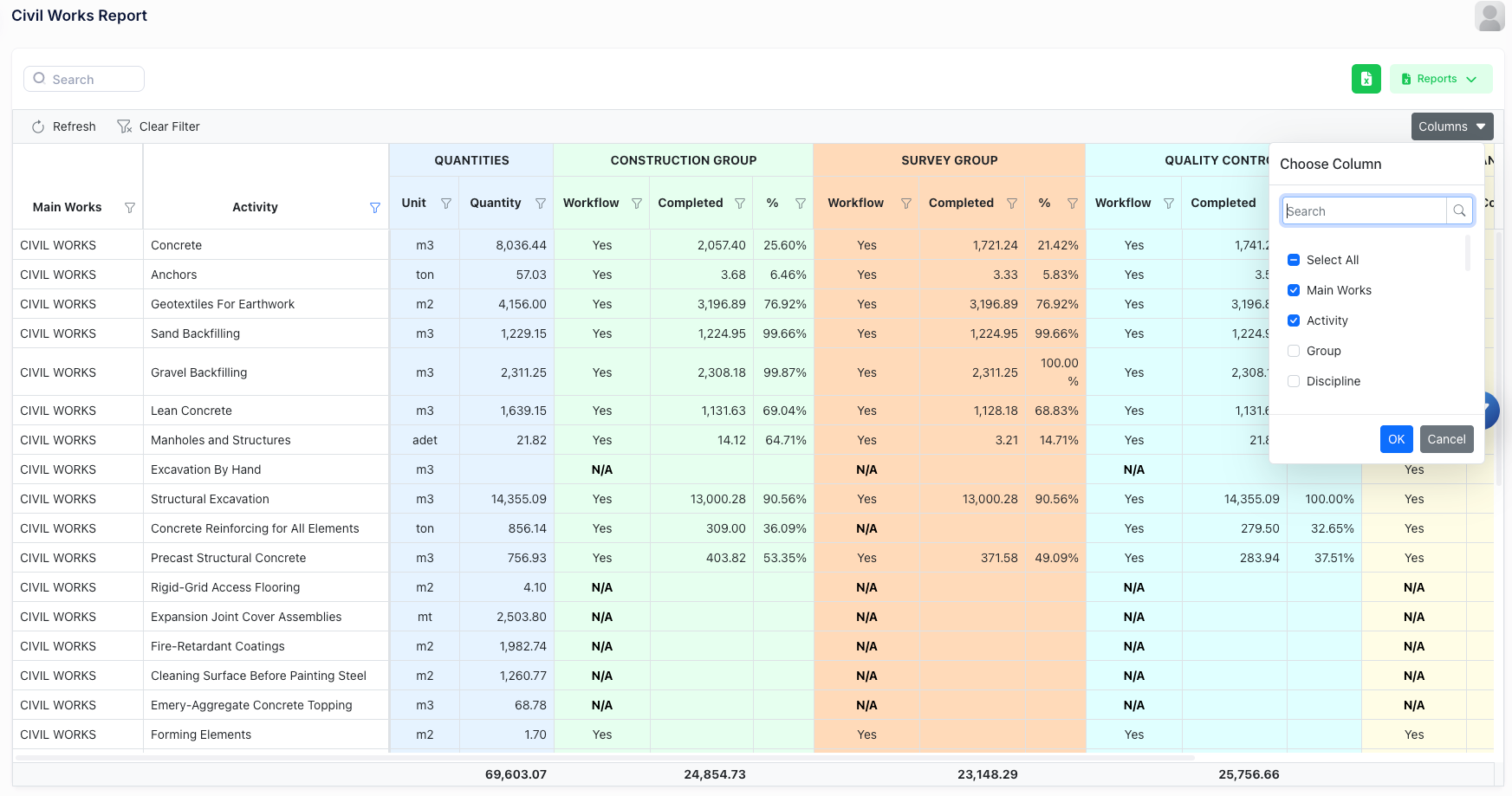Uncheck the Main Works column checkbox
The image size is (1512, 796).
pos(1294,290)
